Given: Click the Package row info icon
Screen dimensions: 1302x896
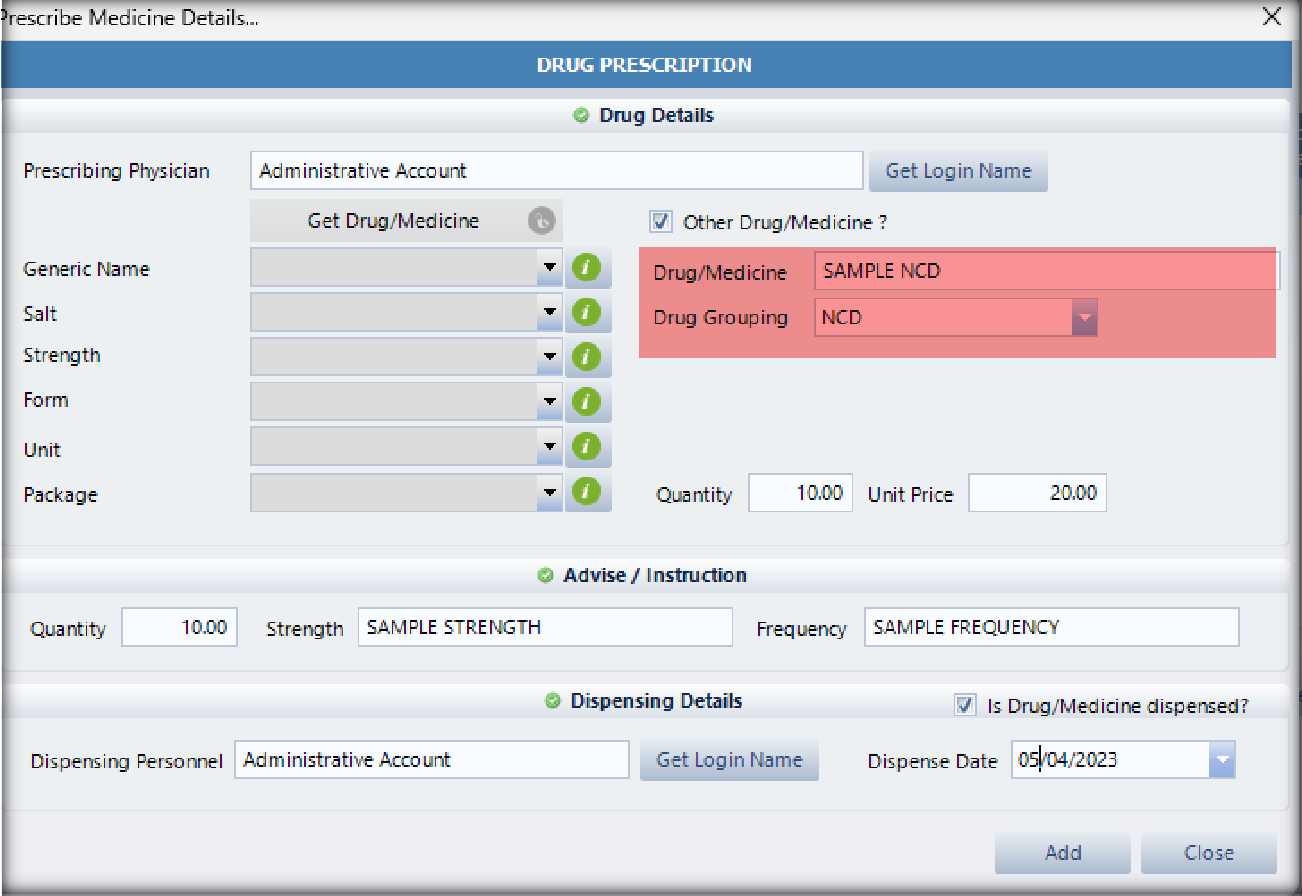Looking at the screenshot, I should pyautogui.click(x=588, y=492).
